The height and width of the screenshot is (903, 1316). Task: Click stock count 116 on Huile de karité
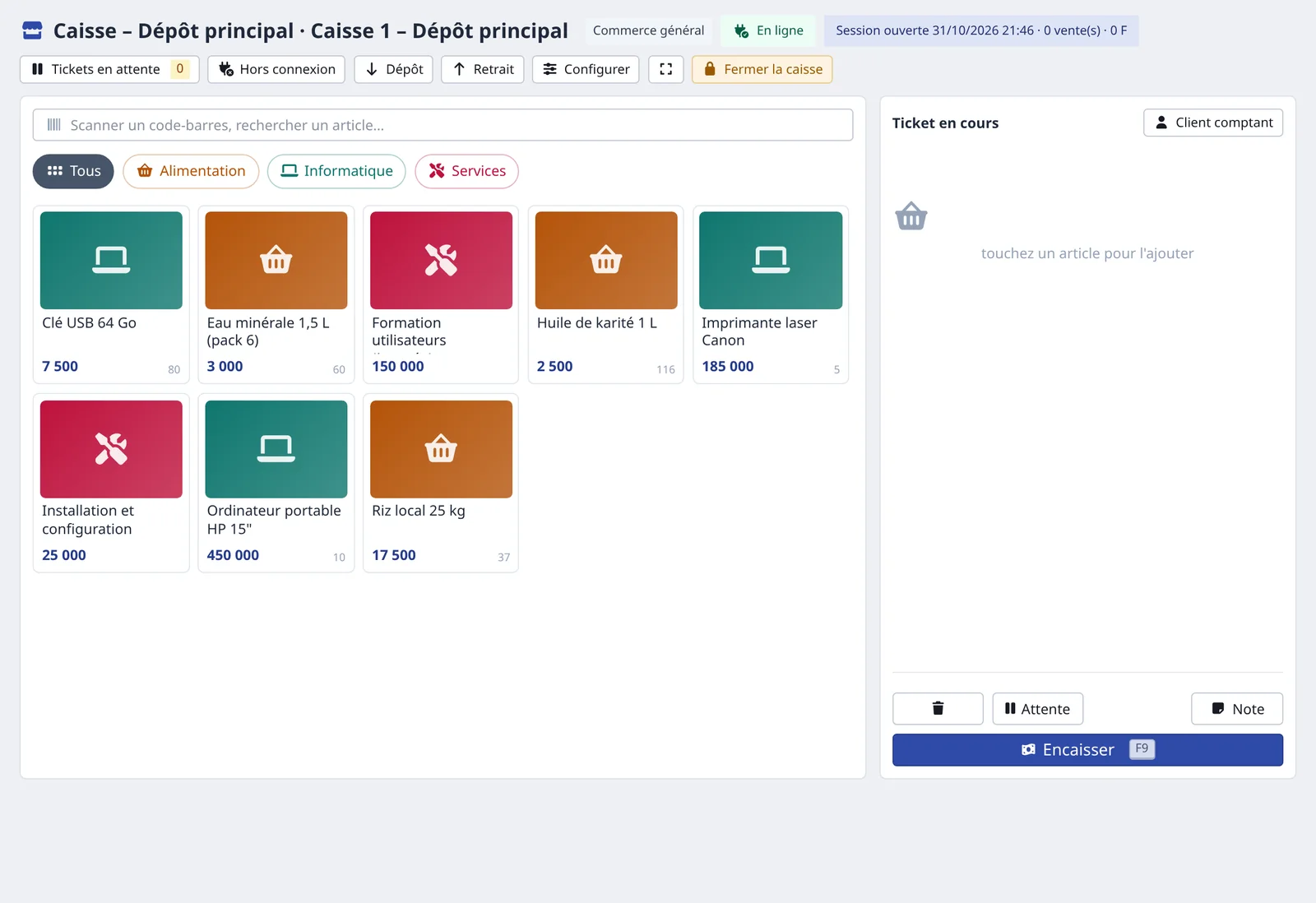[x=665, y=370]
